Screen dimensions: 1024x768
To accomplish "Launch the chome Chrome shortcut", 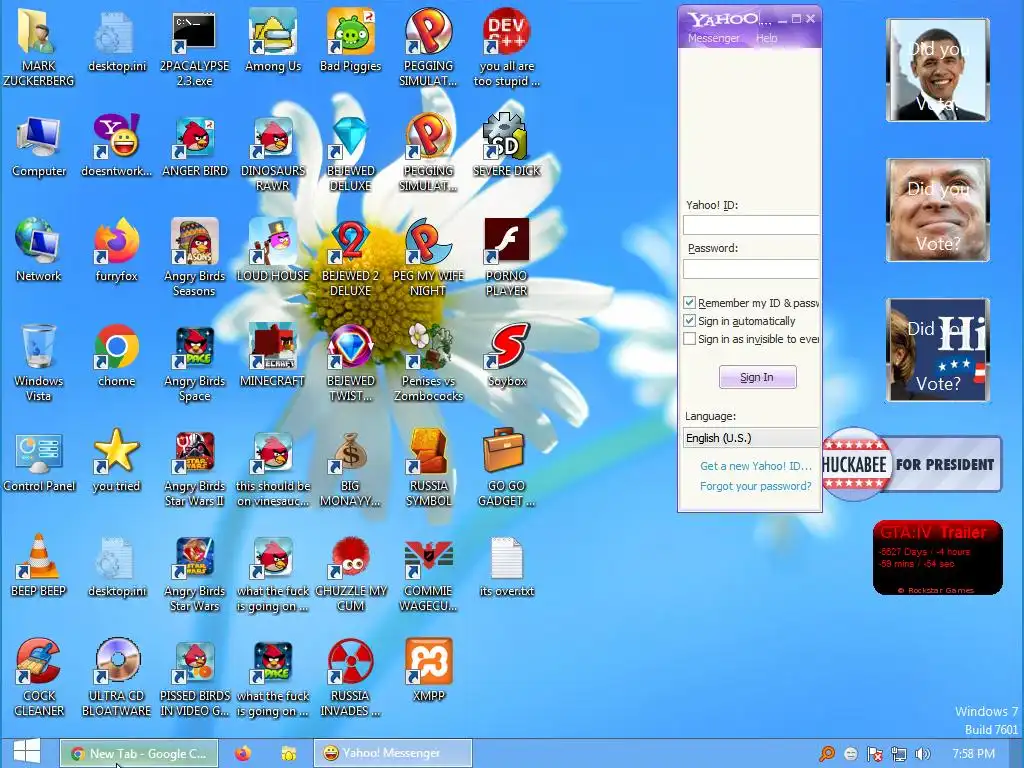I will 116,346.
